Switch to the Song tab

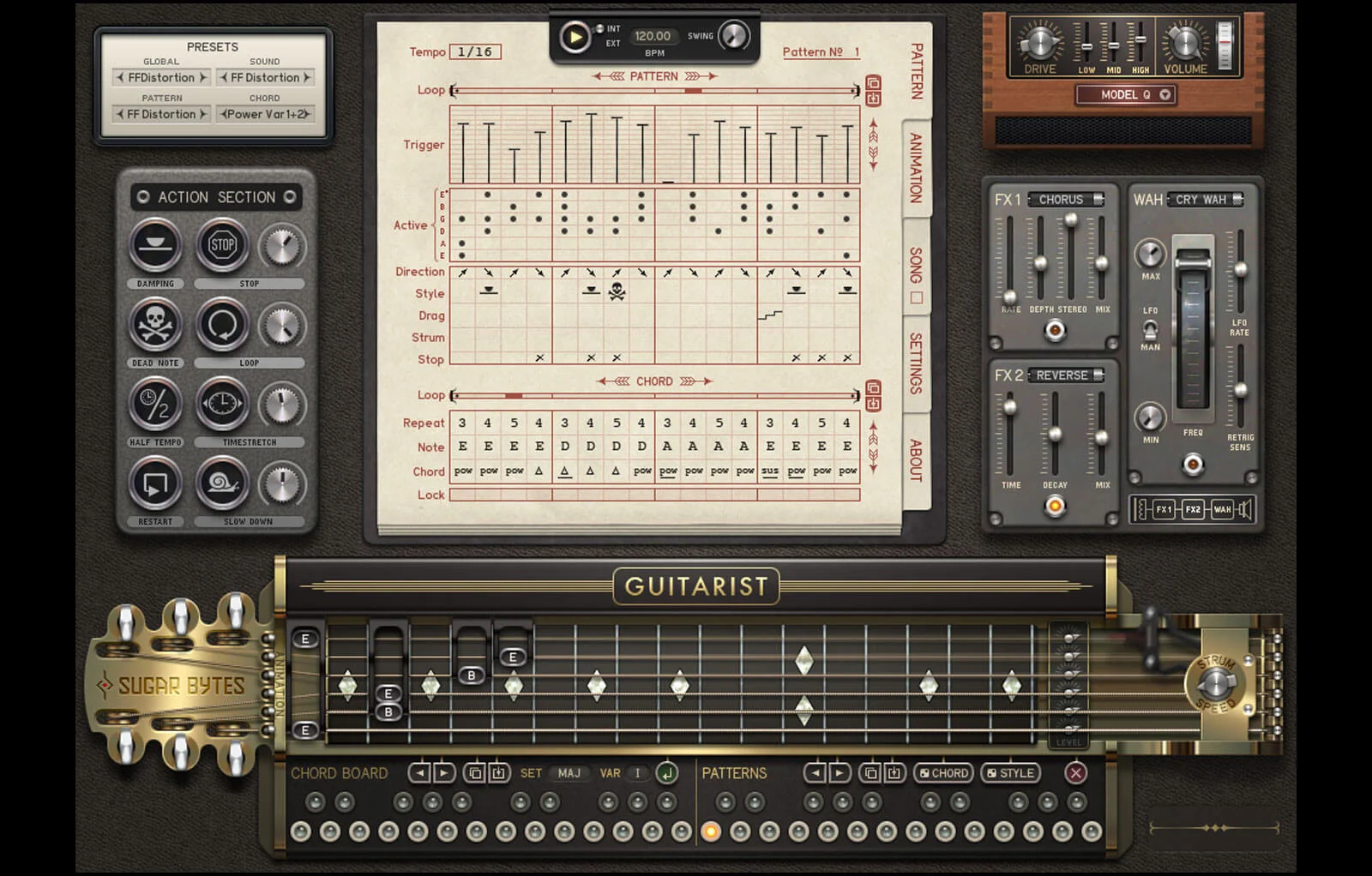(917, 266)
